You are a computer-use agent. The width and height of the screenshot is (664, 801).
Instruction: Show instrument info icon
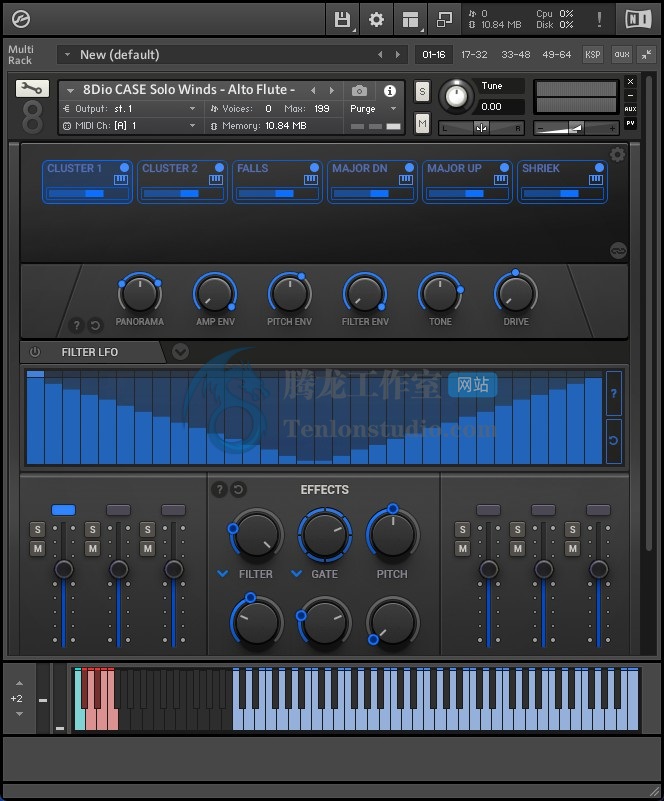[x=390, y=91]
